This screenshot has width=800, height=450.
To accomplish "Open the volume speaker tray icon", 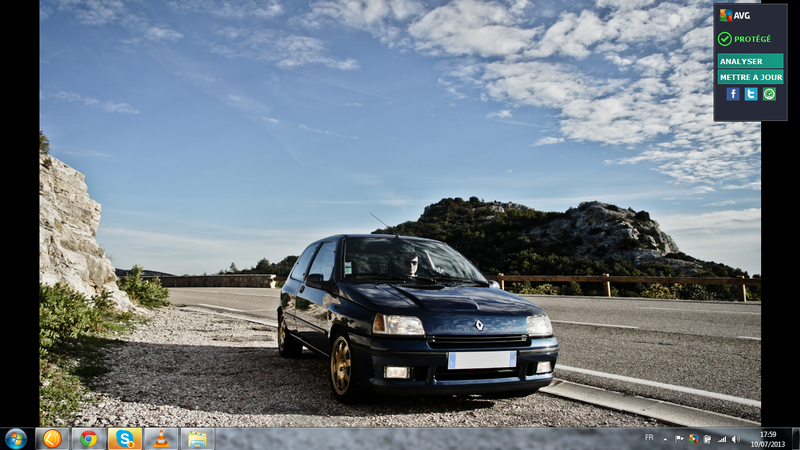I will tap(736, 439).
